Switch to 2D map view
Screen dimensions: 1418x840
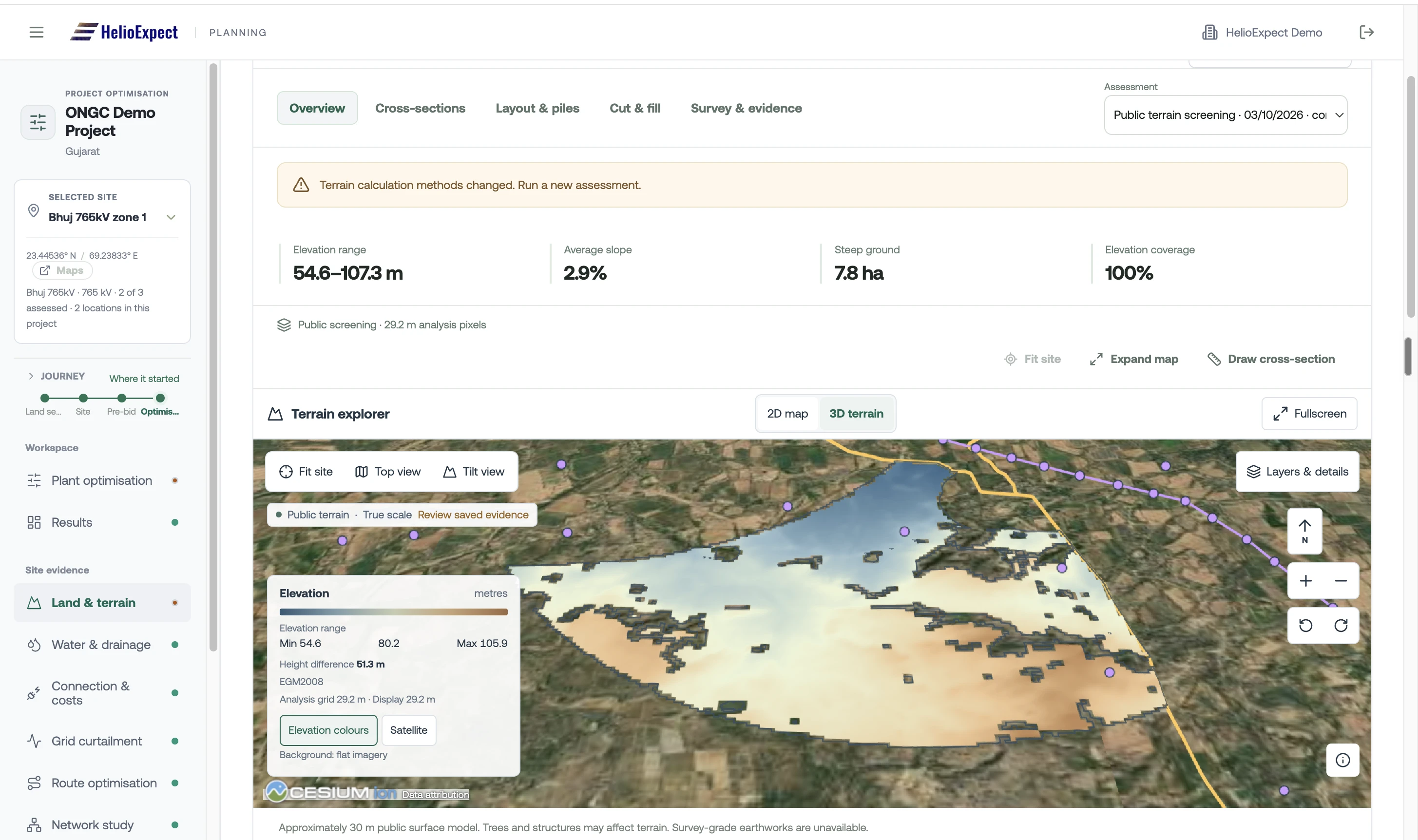[787, 414]
